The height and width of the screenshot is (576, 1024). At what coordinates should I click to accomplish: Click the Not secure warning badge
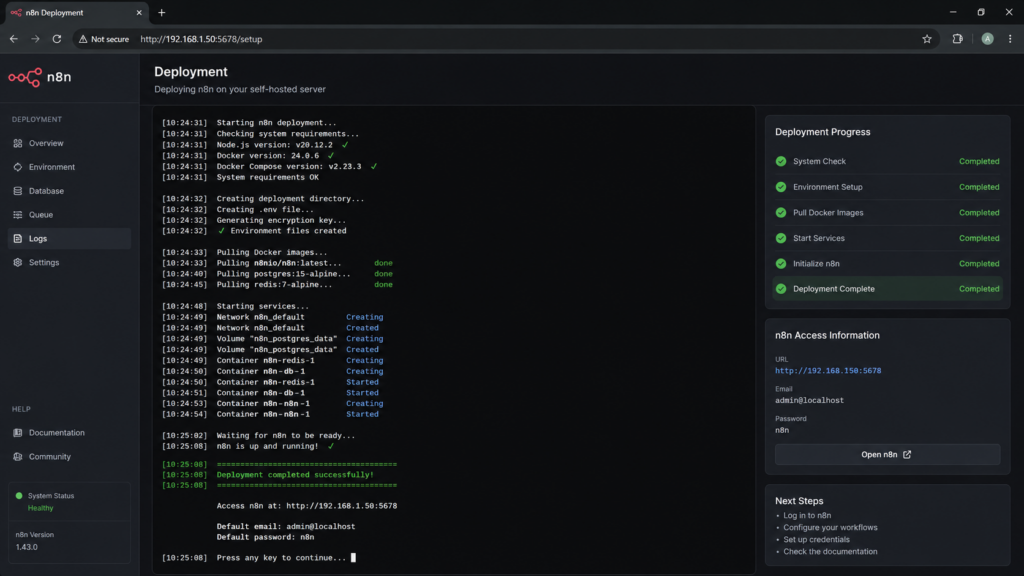(x=104, y=39)
